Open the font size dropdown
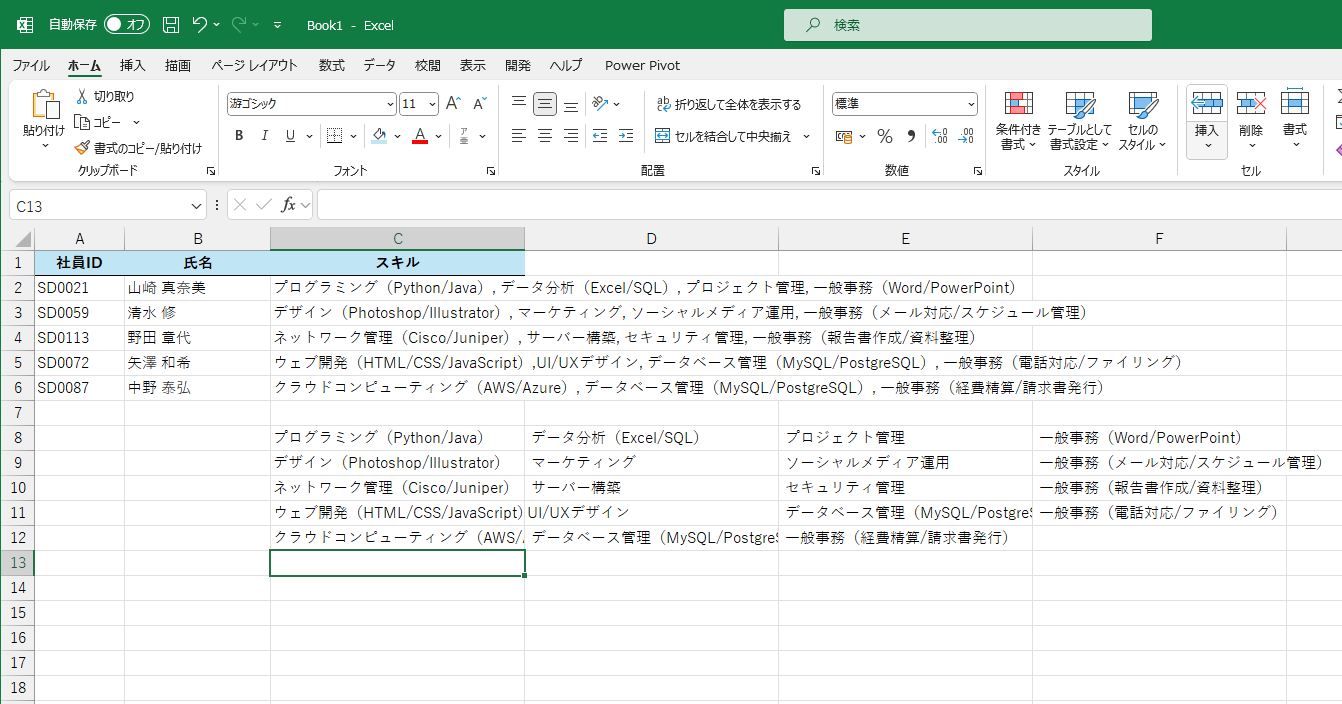Image resolution: width=1342 pixels, height=704 pixels. click(x=432, y=103)
